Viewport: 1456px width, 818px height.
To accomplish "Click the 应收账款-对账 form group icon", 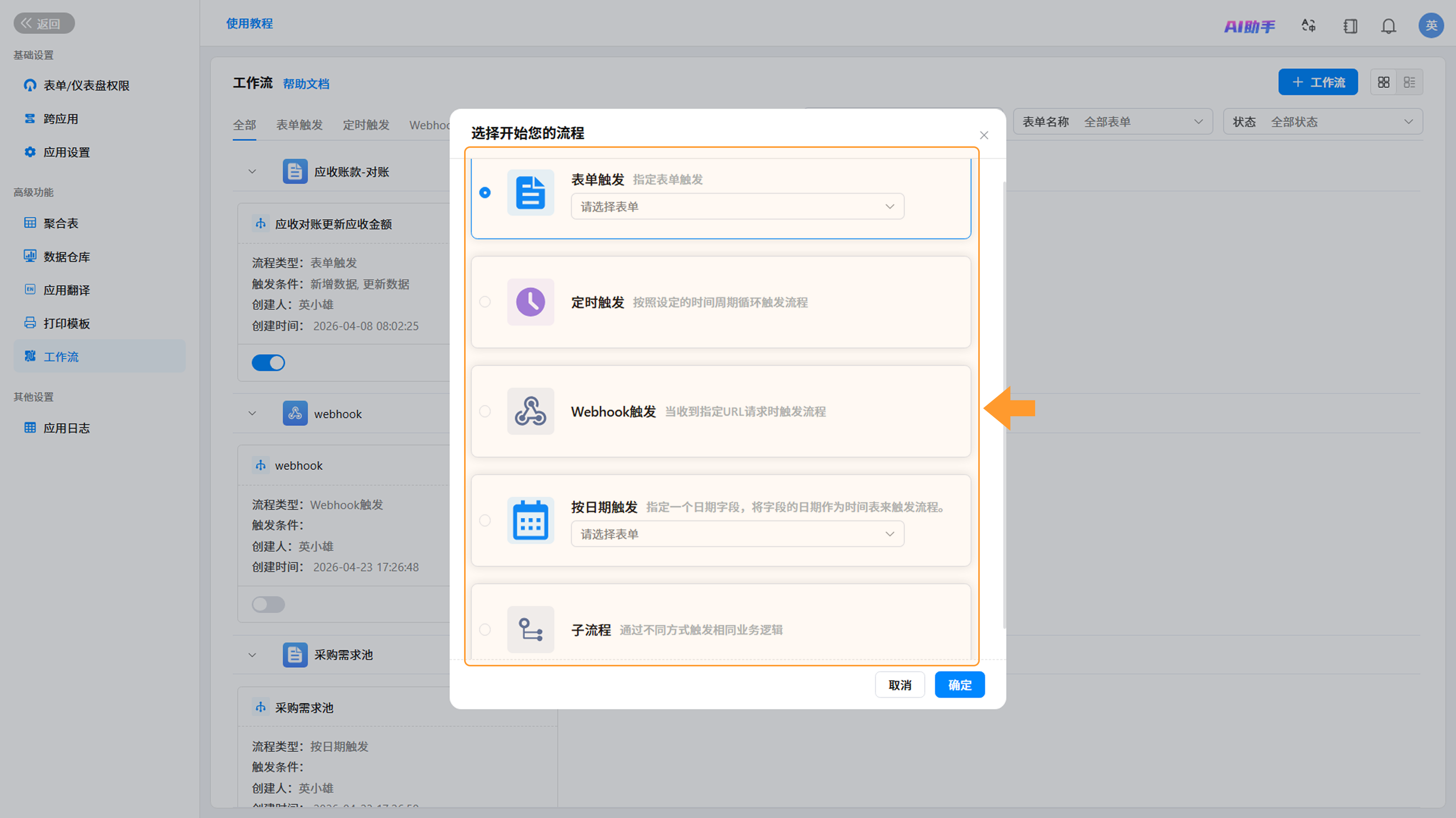I will [x=295, y=172].
